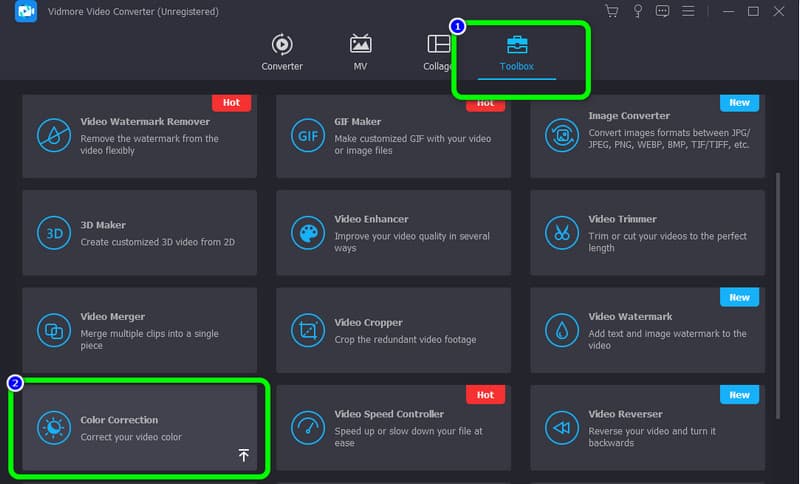Launch the Video Speed Controller icon
The height and width of the screenshot is (484, 800).
click(306, 428)
